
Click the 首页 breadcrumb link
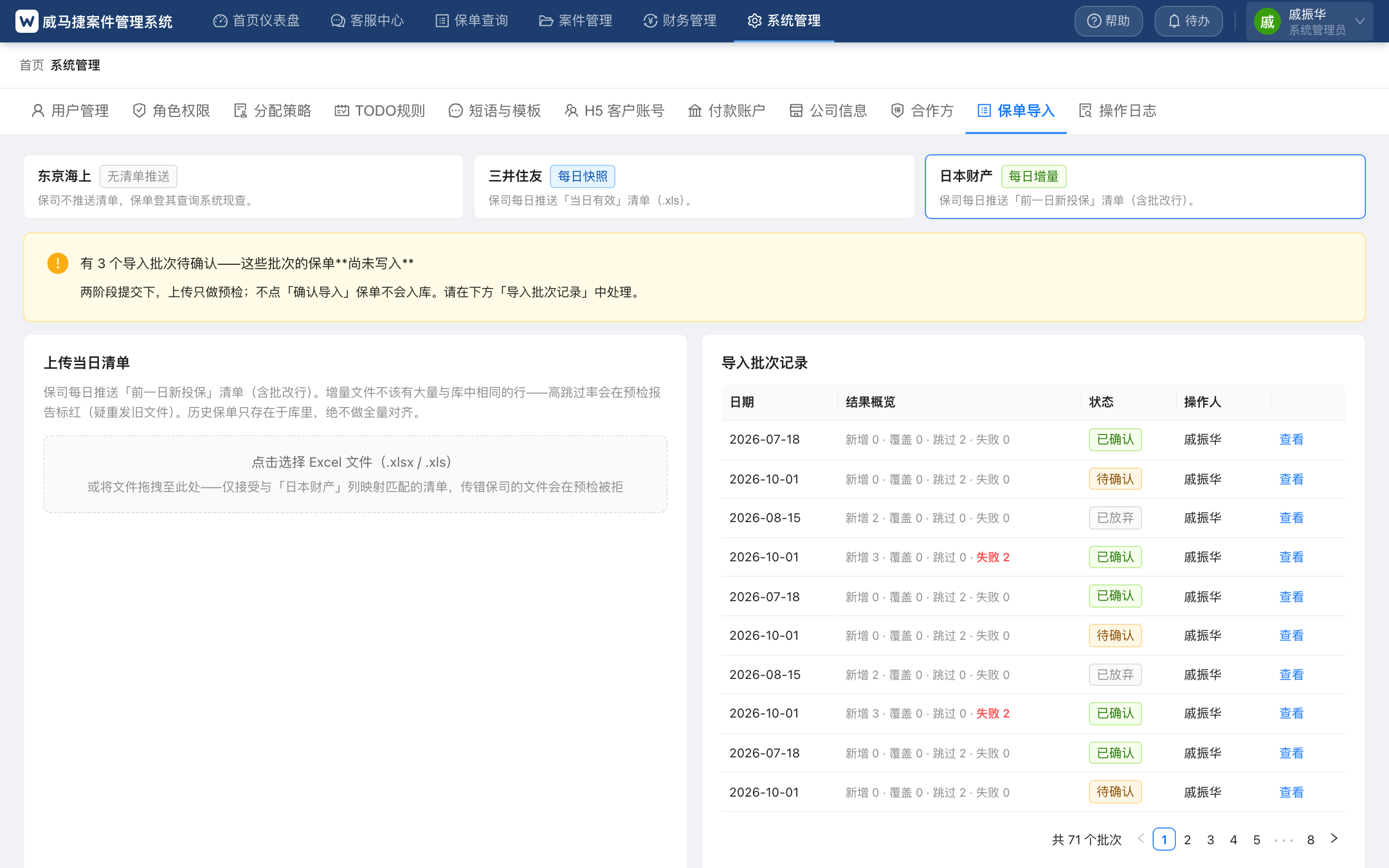click(x=32, y=65)
